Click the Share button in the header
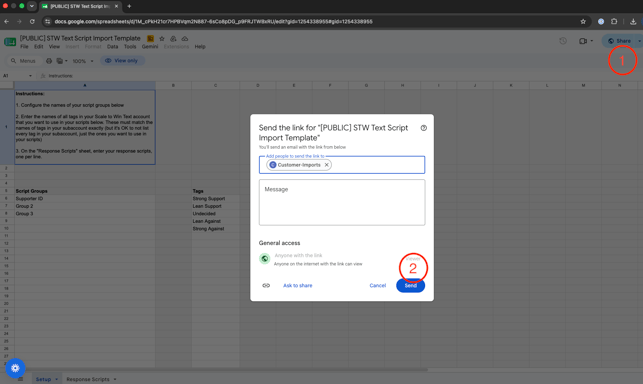Image resolution: width=643 pixels, height=384 pixels. click(x=619, y=41)
